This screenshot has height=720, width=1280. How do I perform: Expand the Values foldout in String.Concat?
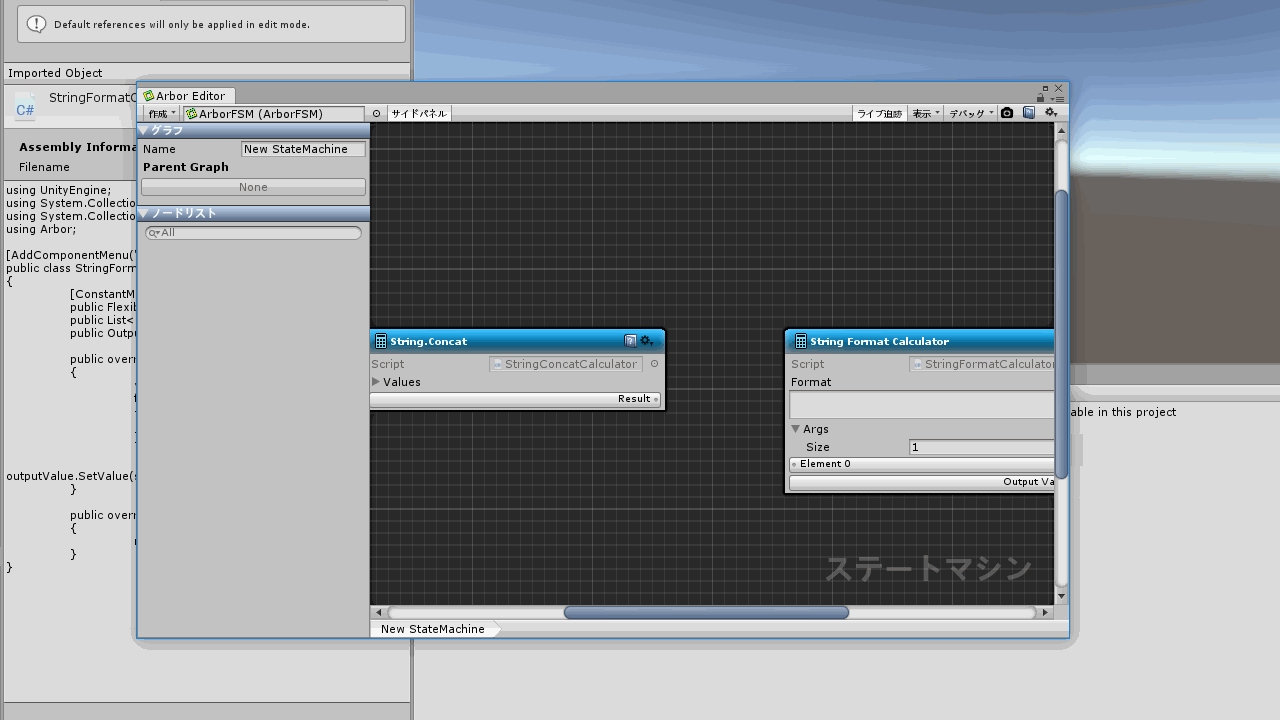(377, 382)
